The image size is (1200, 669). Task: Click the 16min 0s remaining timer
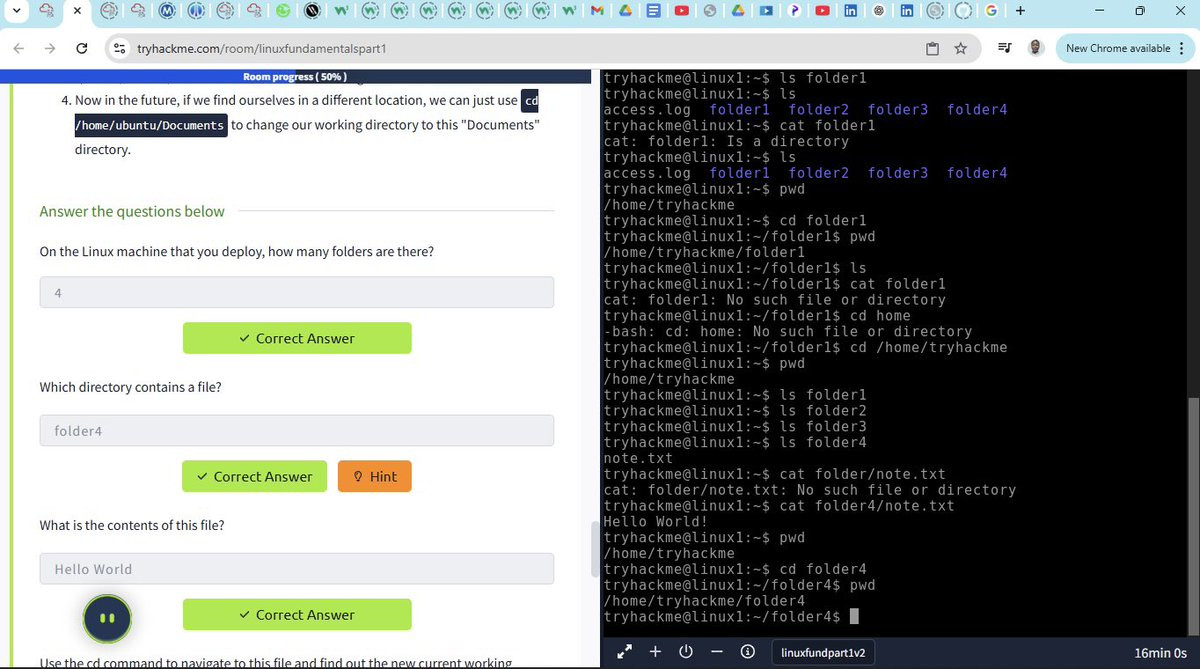(x=1160, y=652)
